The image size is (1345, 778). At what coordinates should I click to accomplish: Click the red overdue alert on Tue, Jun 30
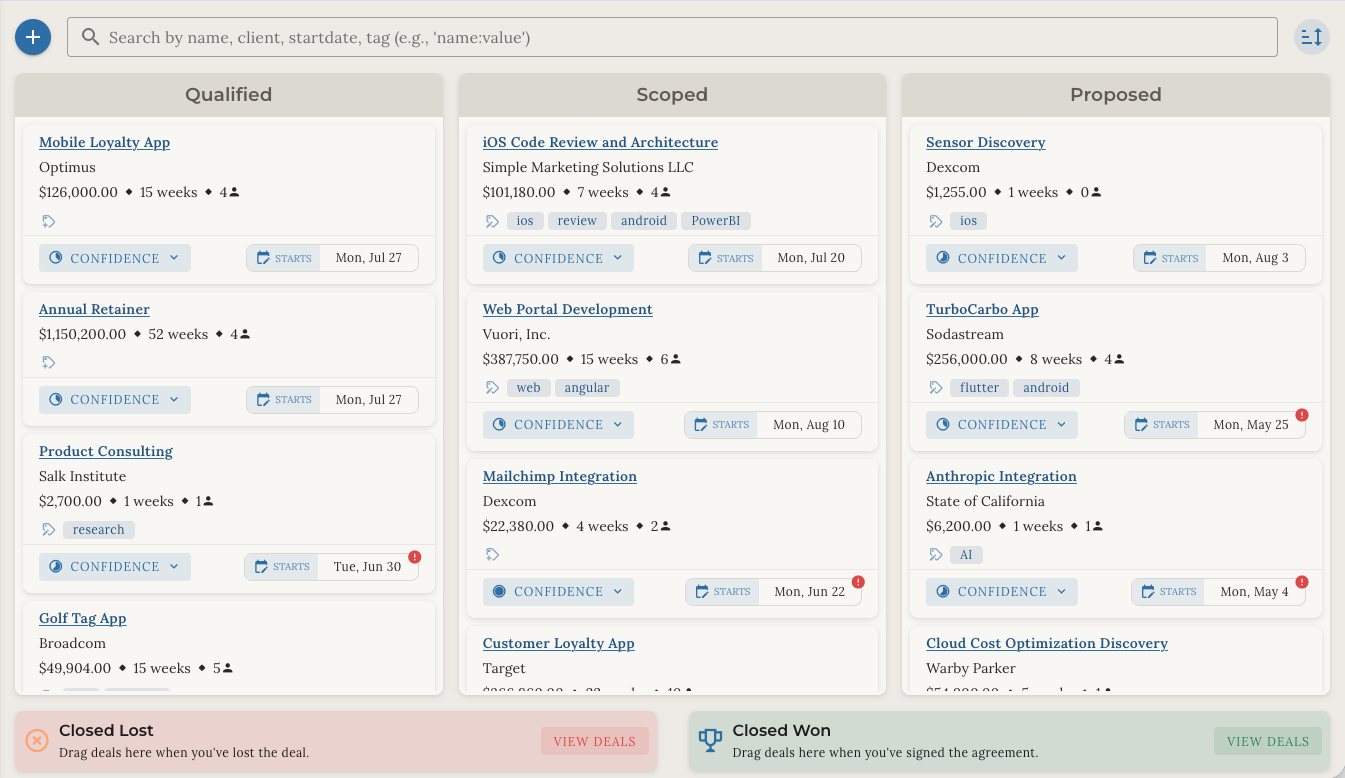pyautogui.click(x=415, y=557)
